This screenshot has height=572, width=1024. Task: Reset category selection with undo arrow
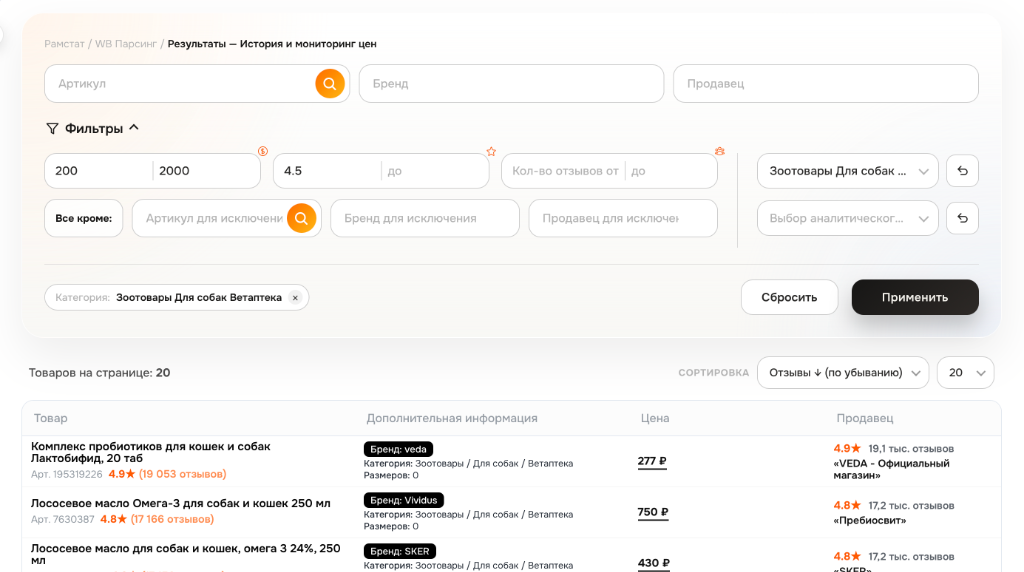pos(963,171)
